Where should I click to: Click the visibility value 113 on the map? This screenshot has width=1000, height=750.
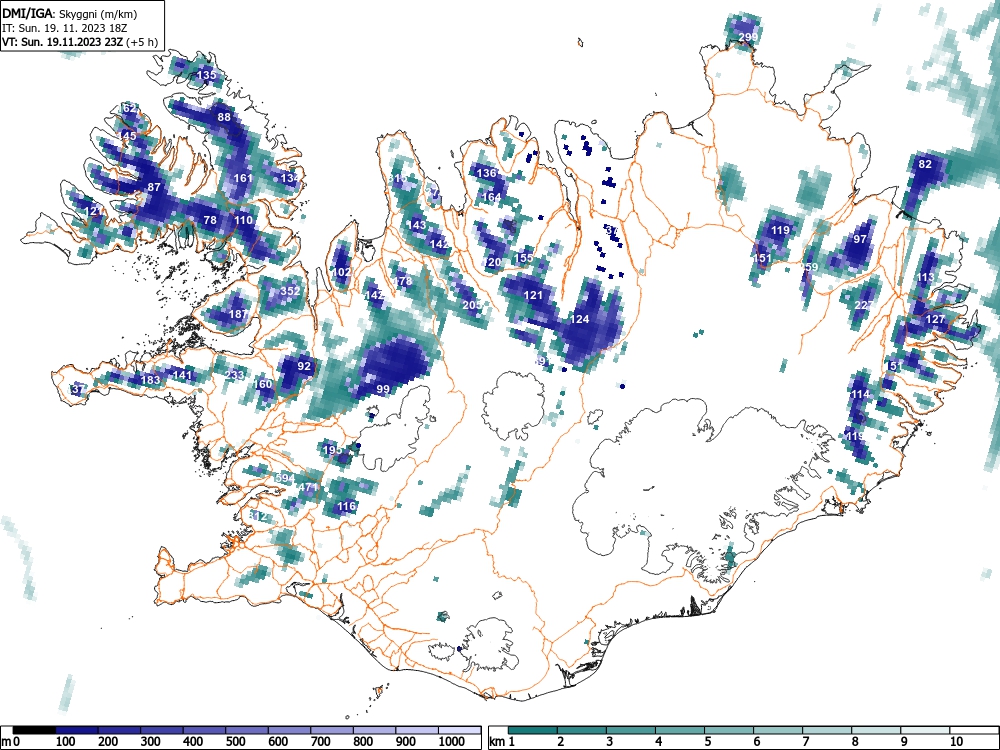tap(925, 276)
